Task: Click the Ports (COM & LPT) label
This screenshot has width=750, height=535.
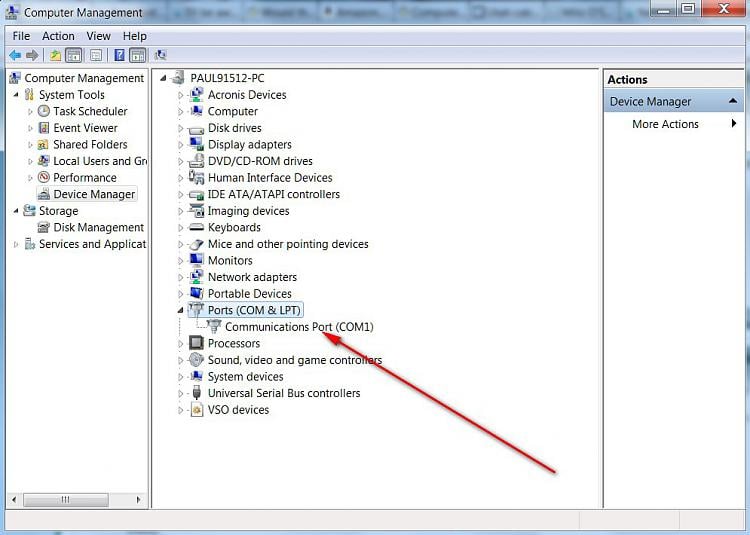Action: 254,310
